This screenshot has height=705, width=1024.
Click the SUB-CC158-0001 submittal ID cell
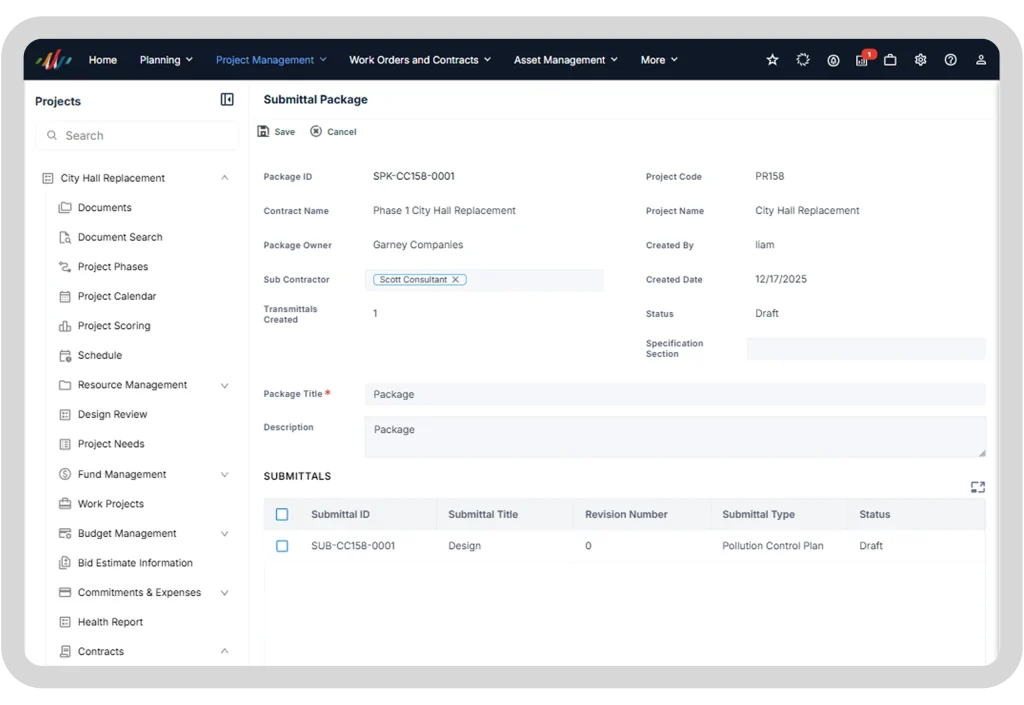coord(353,546)
